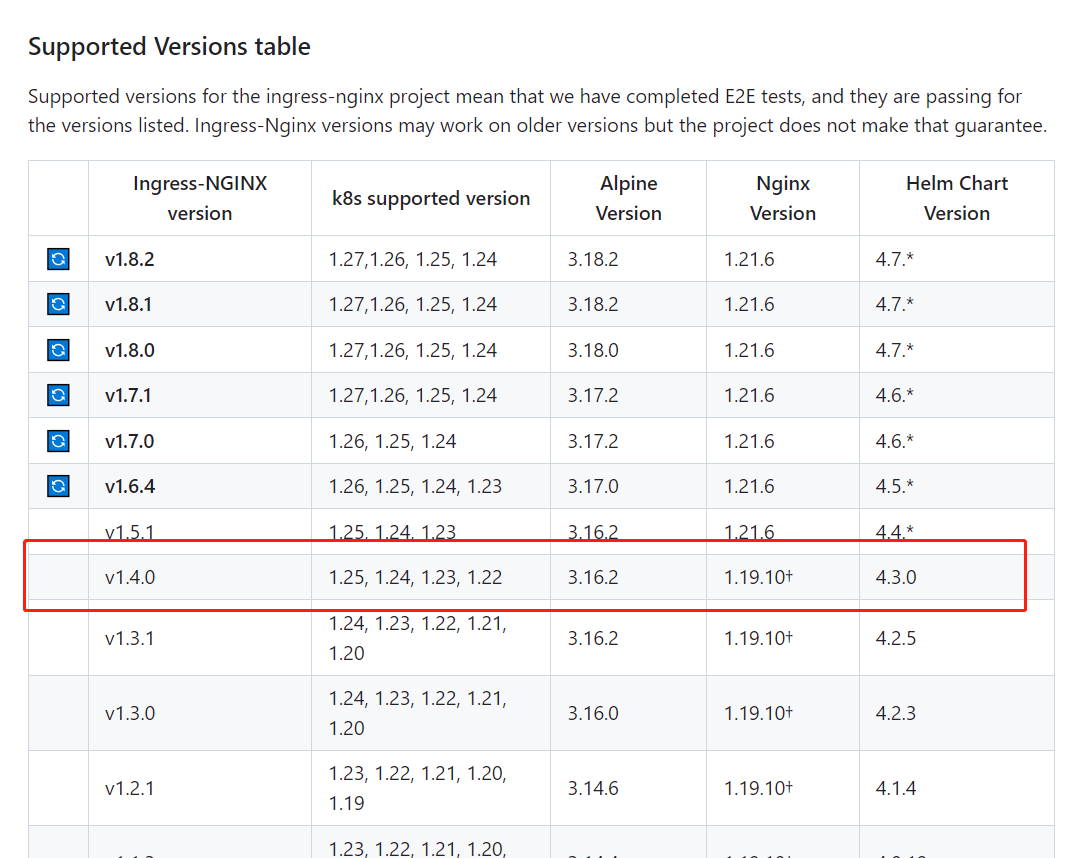Click the refresh icon beside v1.7.0
This screenshot has height=858, width=1071.
(58, 441)
